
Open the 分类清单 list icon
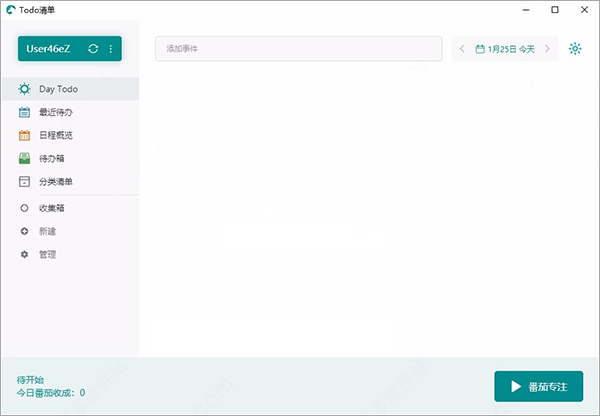pos(24,181)
